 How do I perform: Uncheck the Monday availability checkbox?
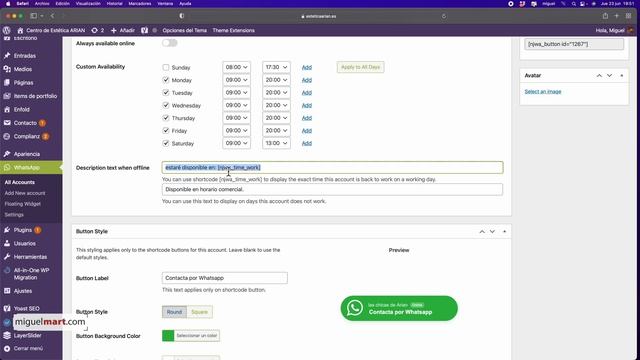166,80
